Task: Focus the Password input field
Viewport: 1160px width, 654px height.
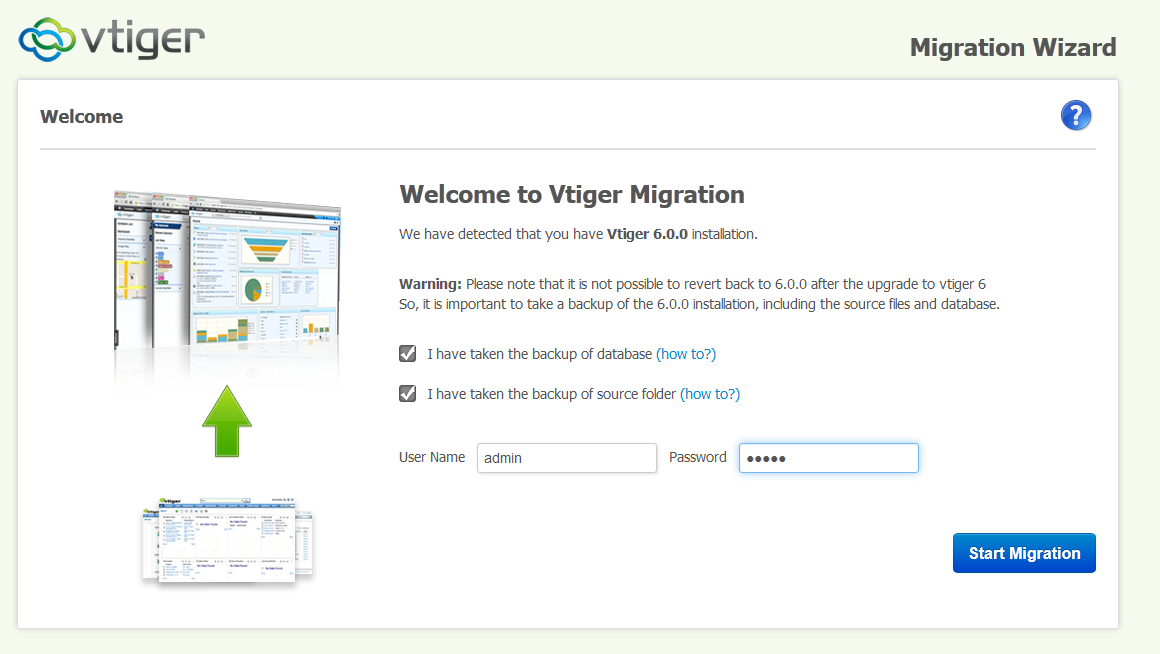Action: [x=829, y=458]
